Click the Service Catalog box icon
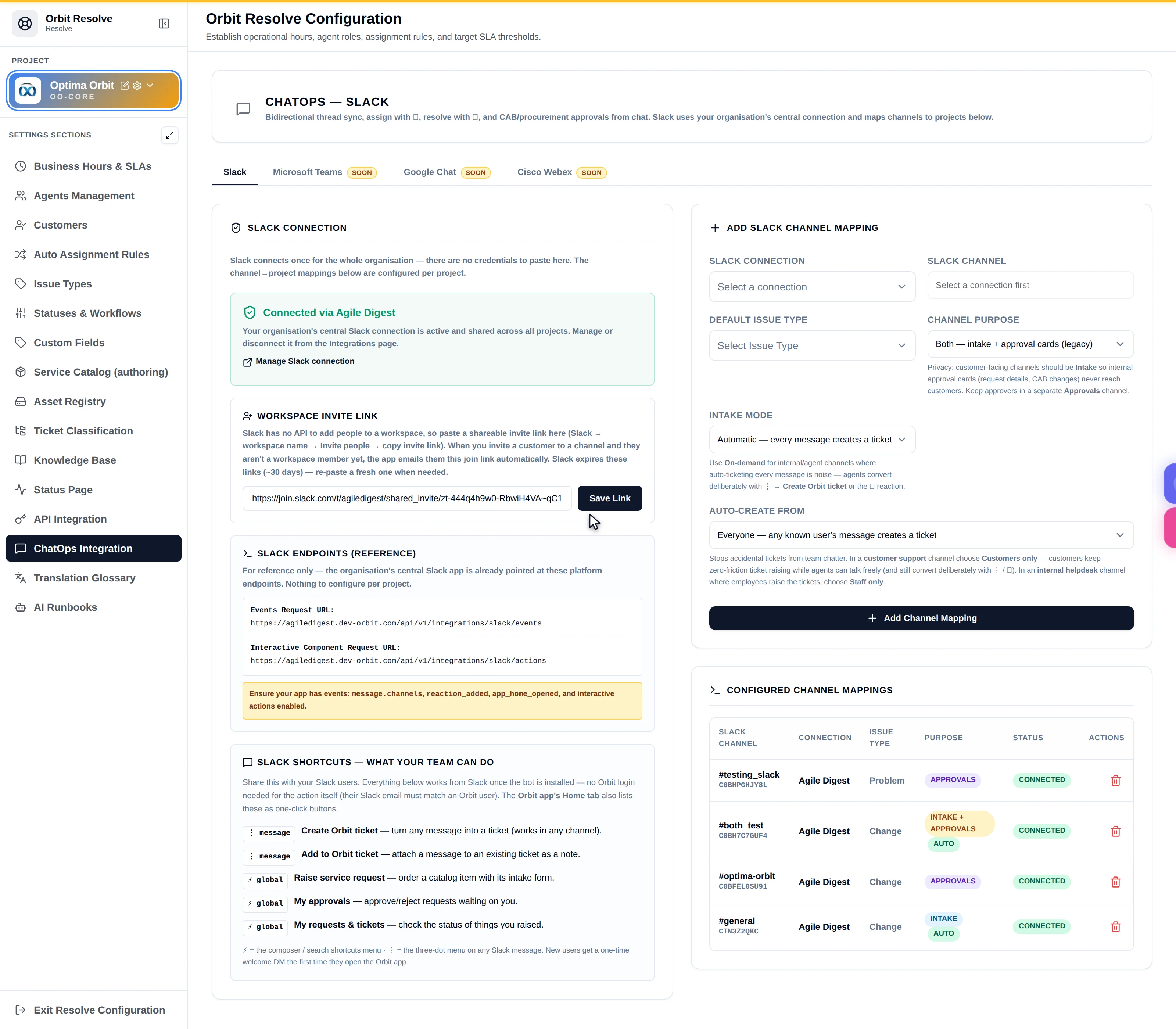Image resolution: width=1176 pixels, height=1029 pixels. [21, 372]
